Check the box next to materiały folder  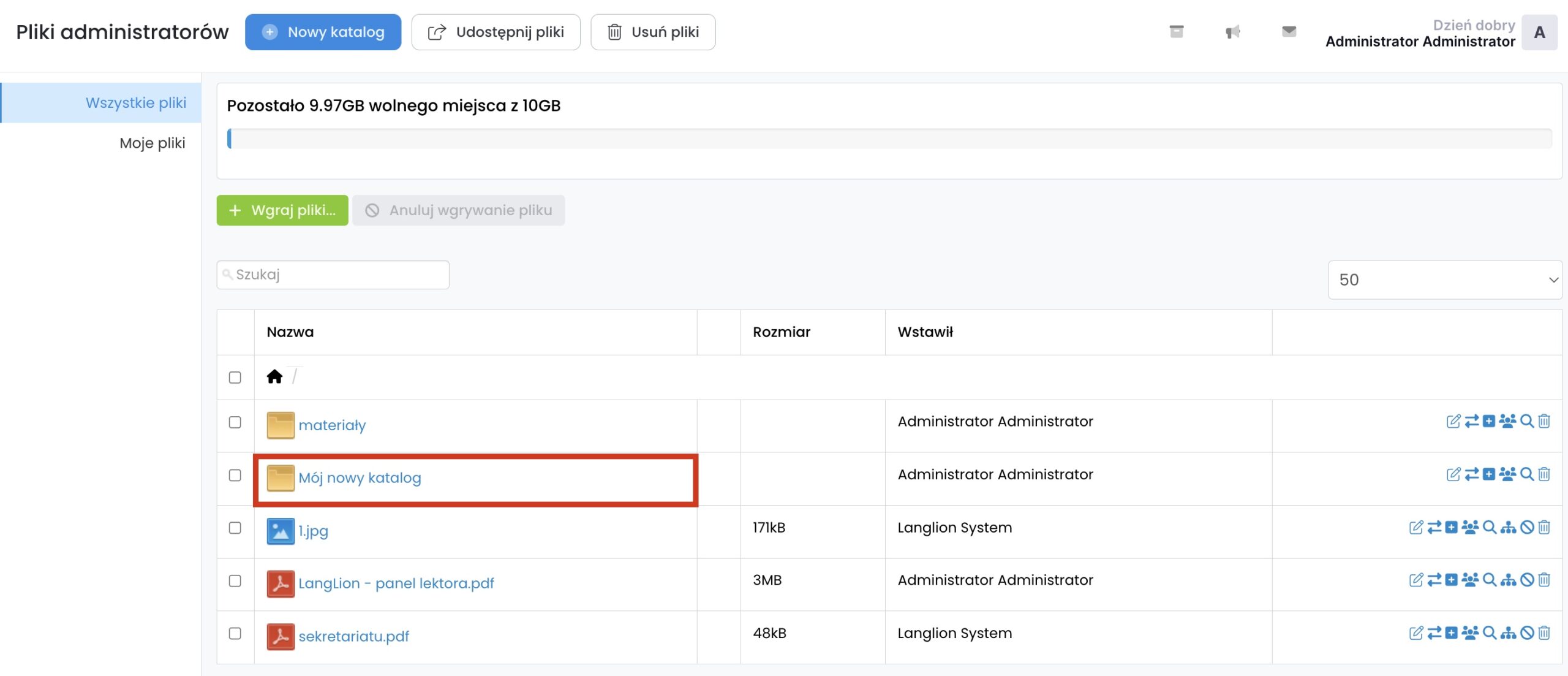[x=235, y=422]
